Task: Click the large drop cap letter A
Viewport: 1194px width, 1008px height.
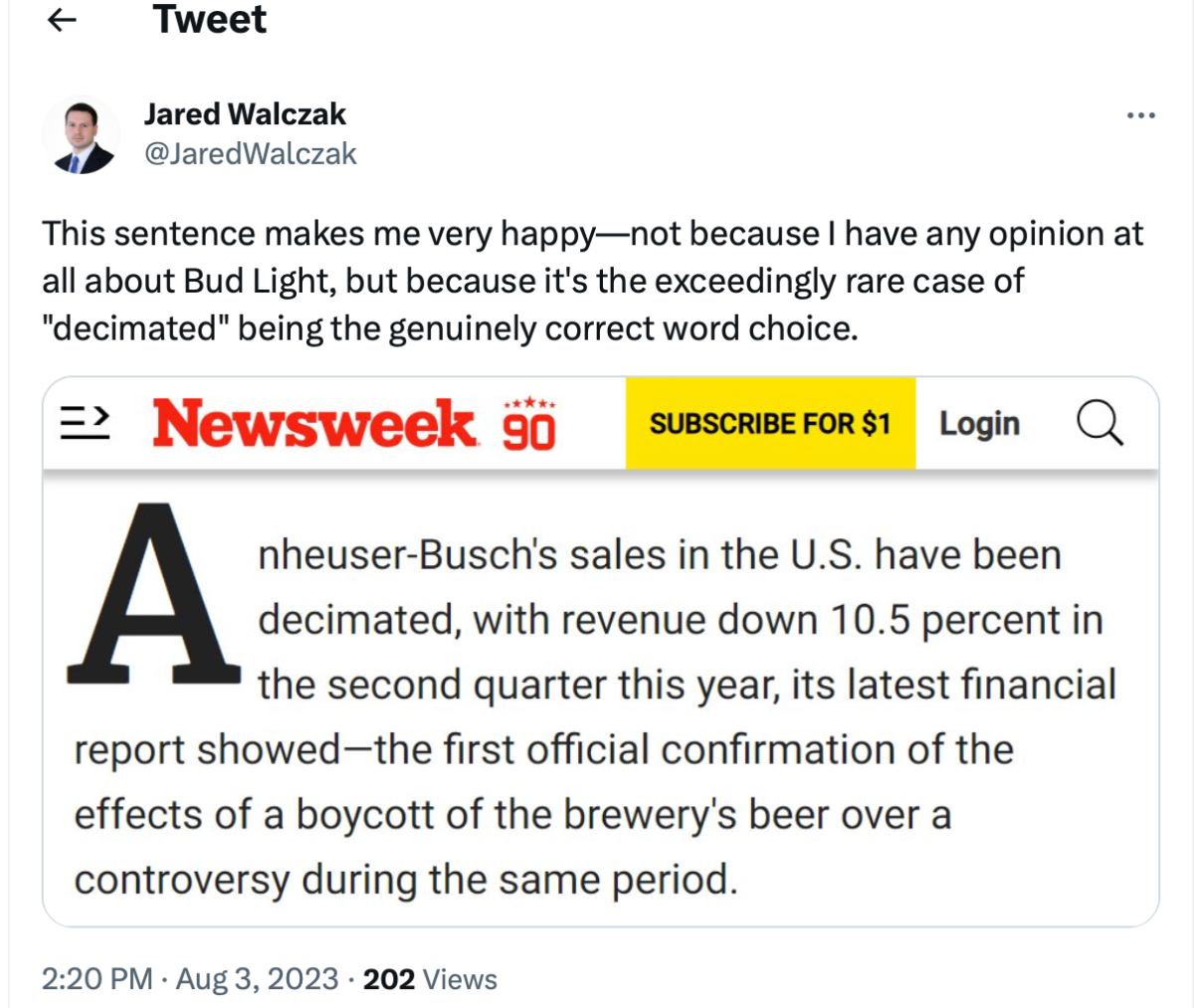Action: pyautogui.click(x=153, y=596)
